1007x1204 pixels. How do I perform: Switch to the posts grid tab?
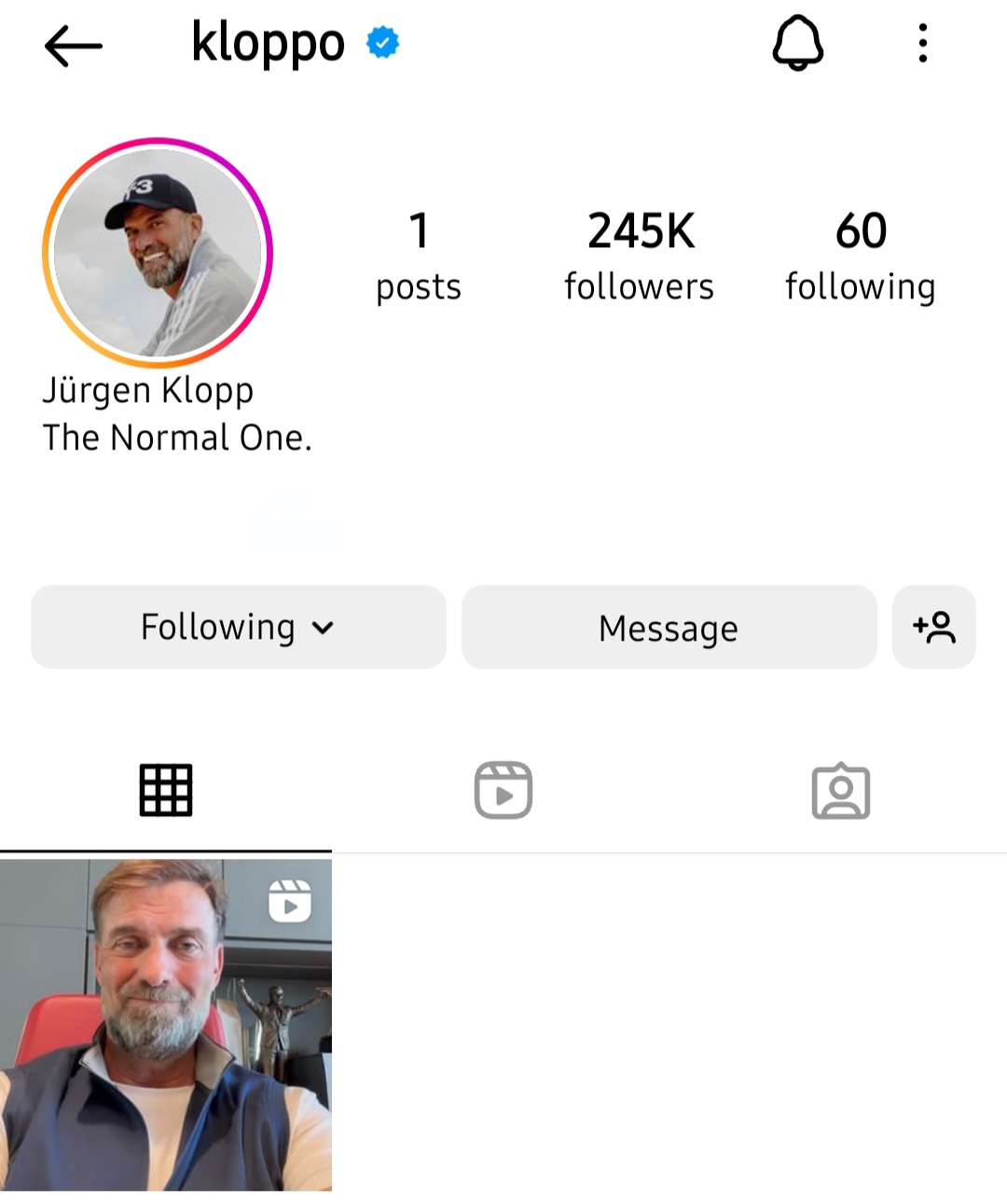[x=166, y=791]
